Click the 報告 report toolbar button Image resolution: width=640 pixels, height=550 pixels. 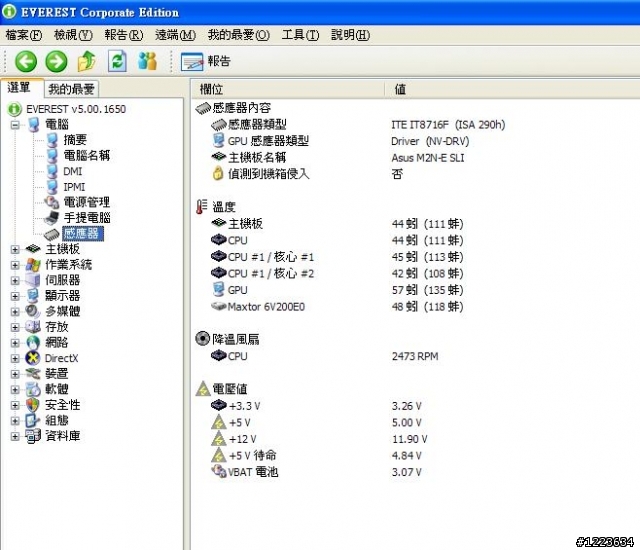pos(206,62)
